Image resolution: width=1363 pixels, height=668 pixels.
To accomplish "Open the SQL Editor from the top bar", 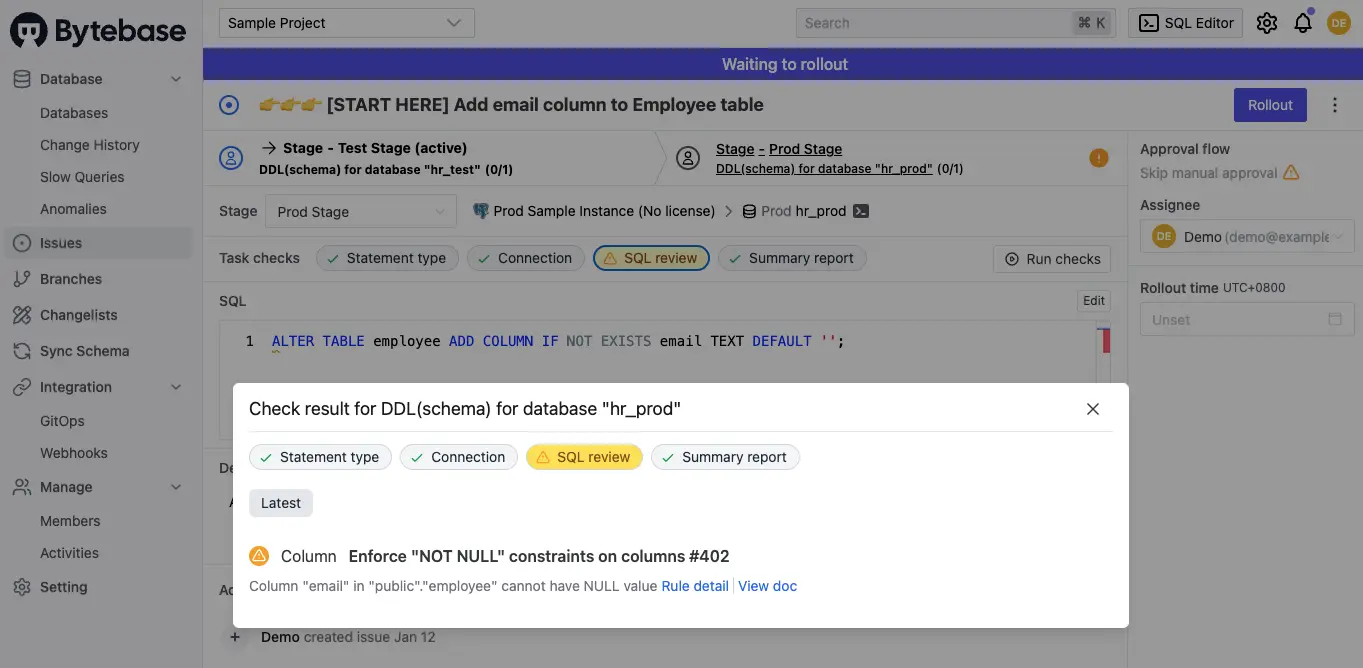I will [1184, 22].
